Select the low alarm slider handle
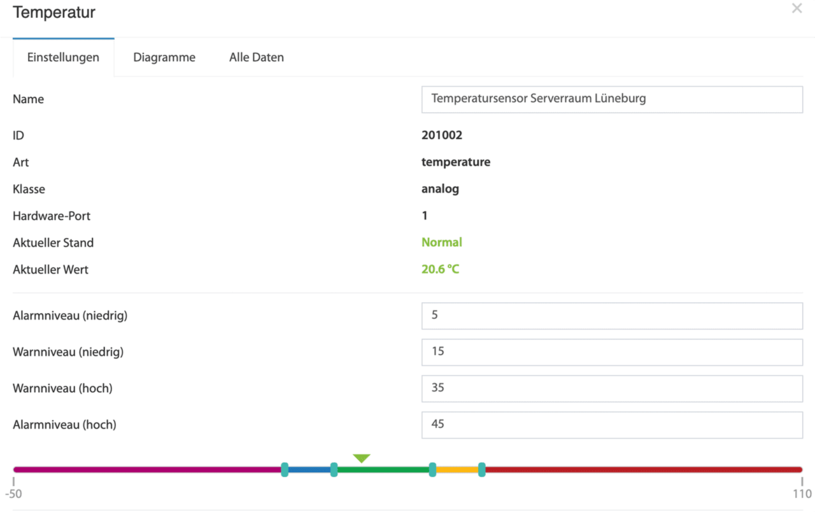Image resolution: width=815 pixels, height=512 pixels. click(x=284, y=469)
